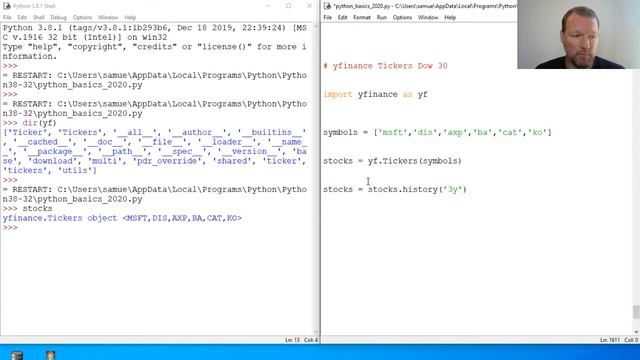The image size is (640, 360).
Task: Open Edit menu in python_basics_2020.py editor
Action: [342, 18]
